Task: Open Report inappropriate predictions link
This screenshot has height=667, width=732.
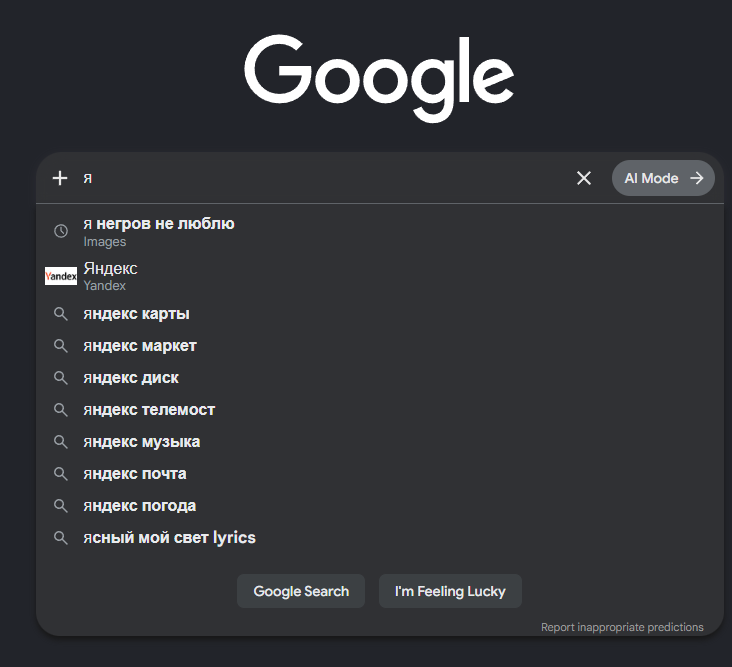Action: [x=622, y=627]
